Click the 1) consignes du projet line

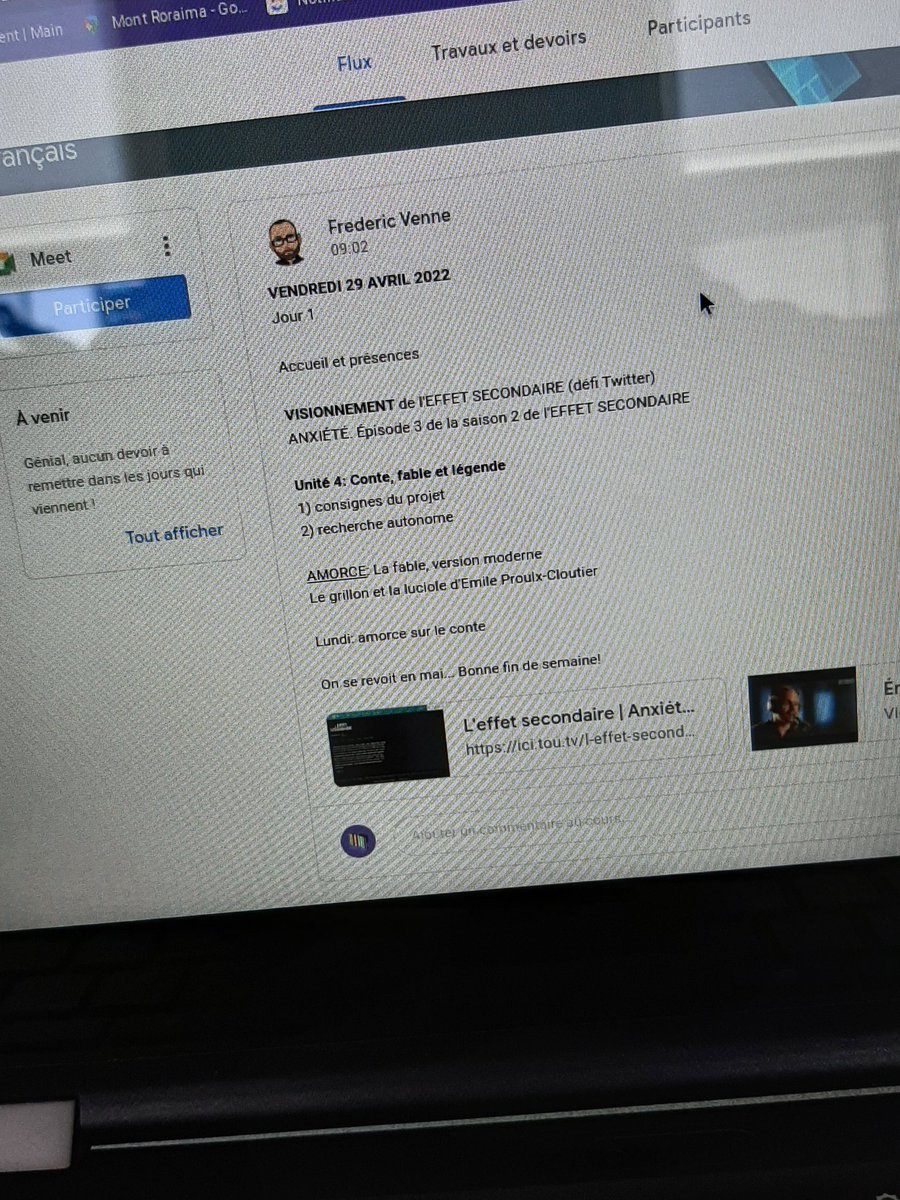[x=372, y=501]
